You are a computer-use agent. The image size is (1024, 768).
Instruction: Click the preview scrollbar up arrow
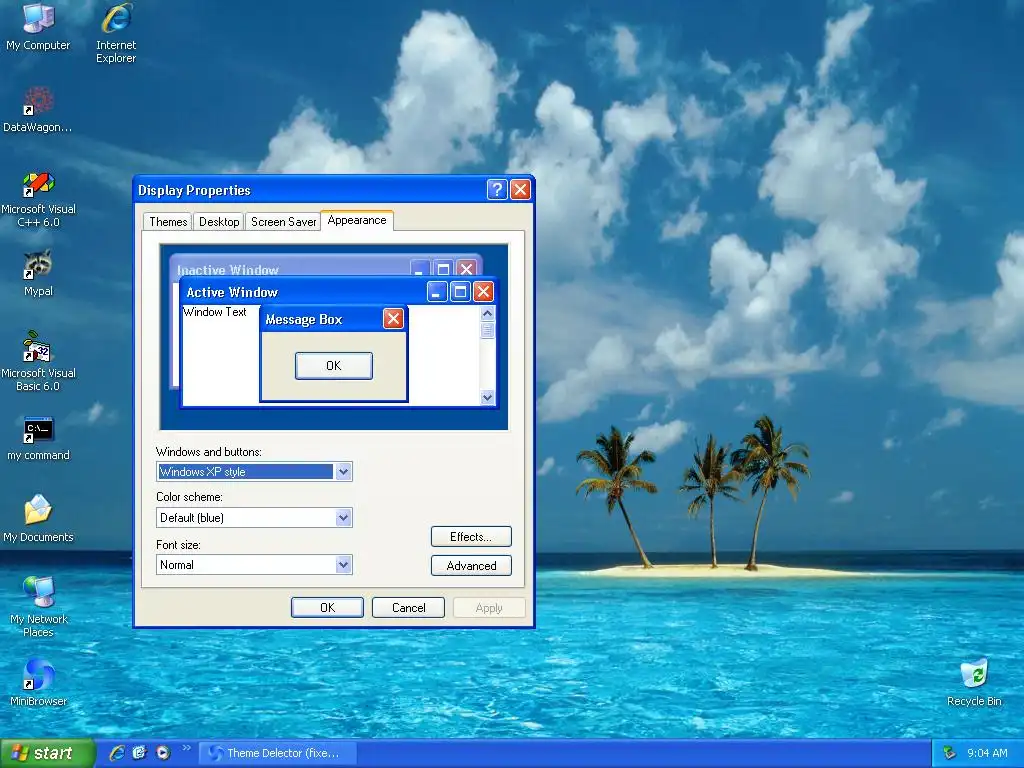tap(487, 313)
